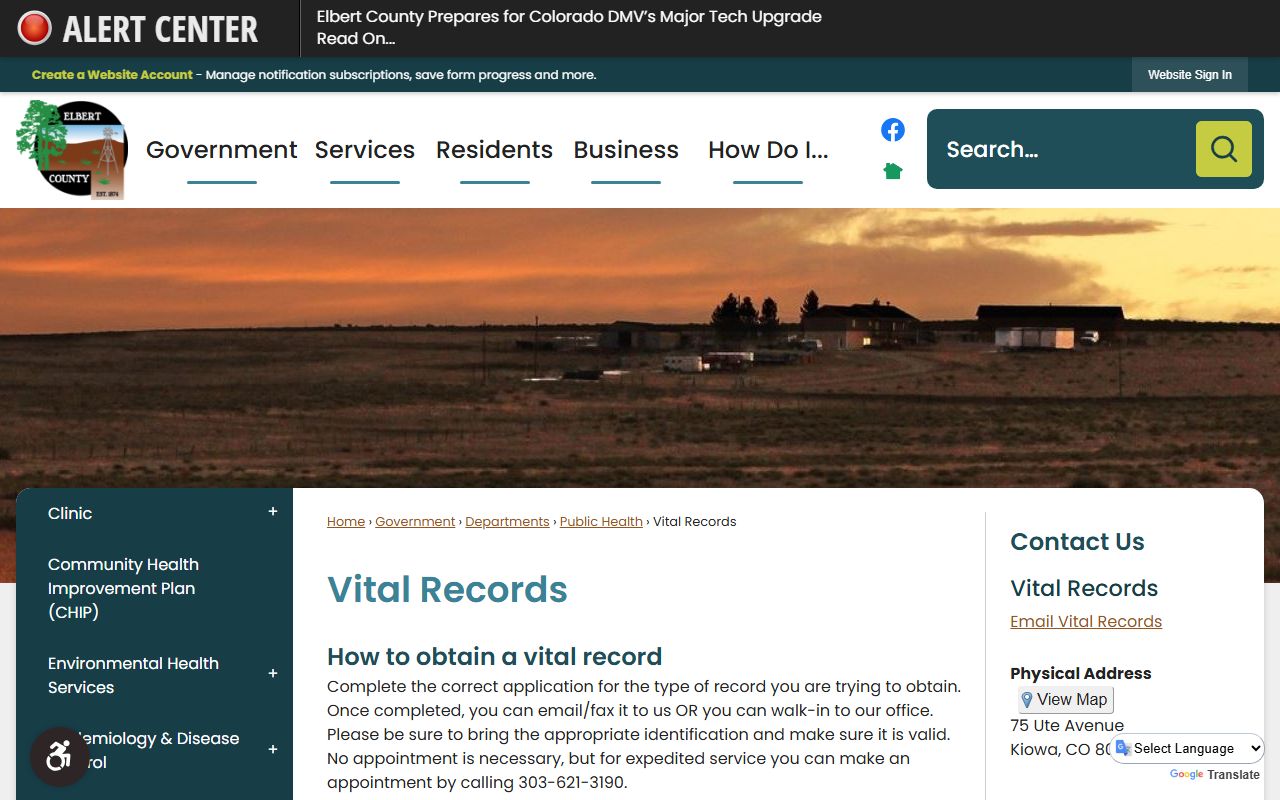Click the red Alert Center indicator icon
The image size is (1280, 800).
(35, 28)
